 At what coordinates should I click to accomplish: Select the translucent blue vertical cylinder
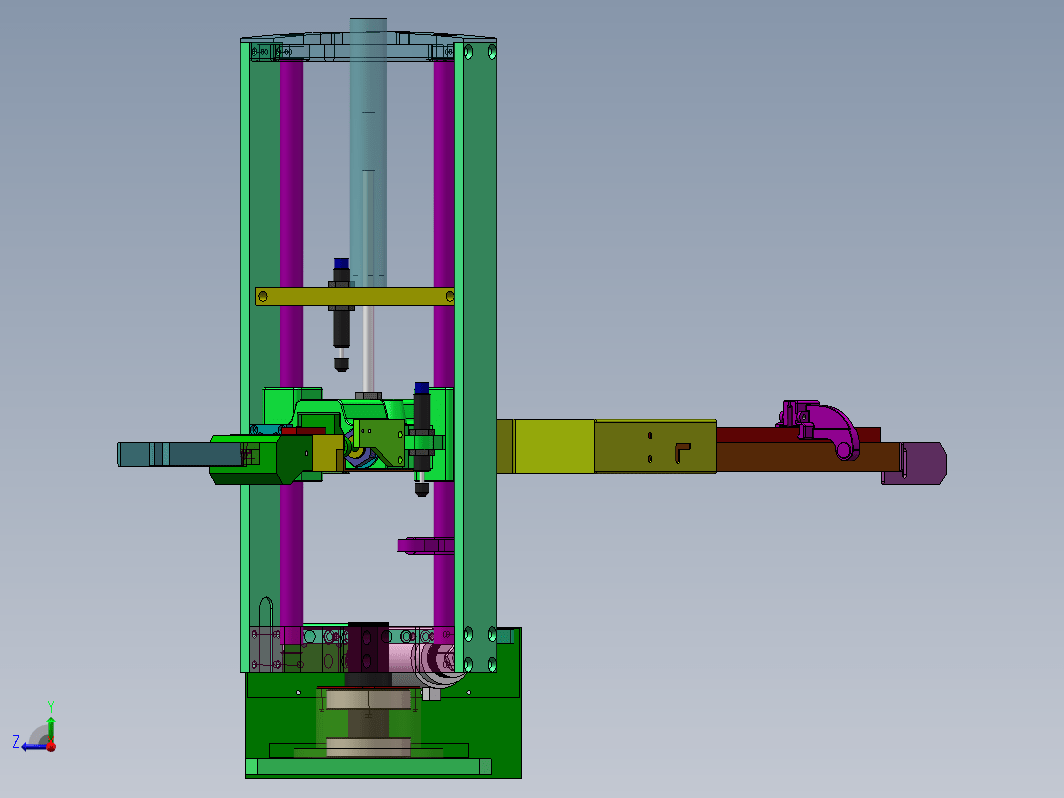coord(368,153)
